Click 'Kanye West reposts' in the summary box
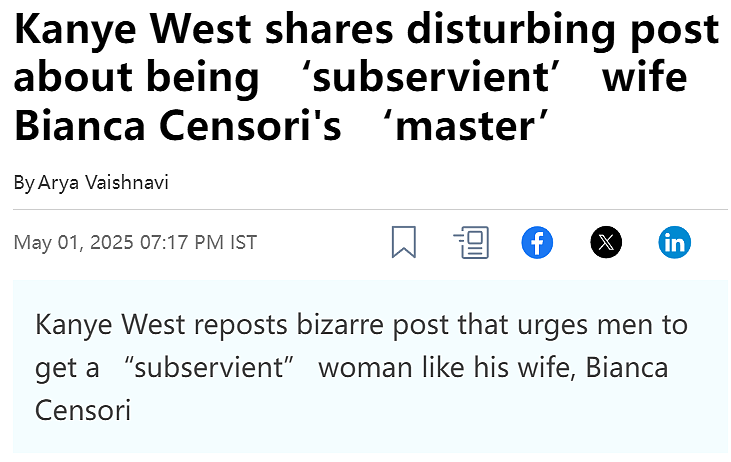The height and width of the screenshot is (462, 731). [x=161, y=324]
